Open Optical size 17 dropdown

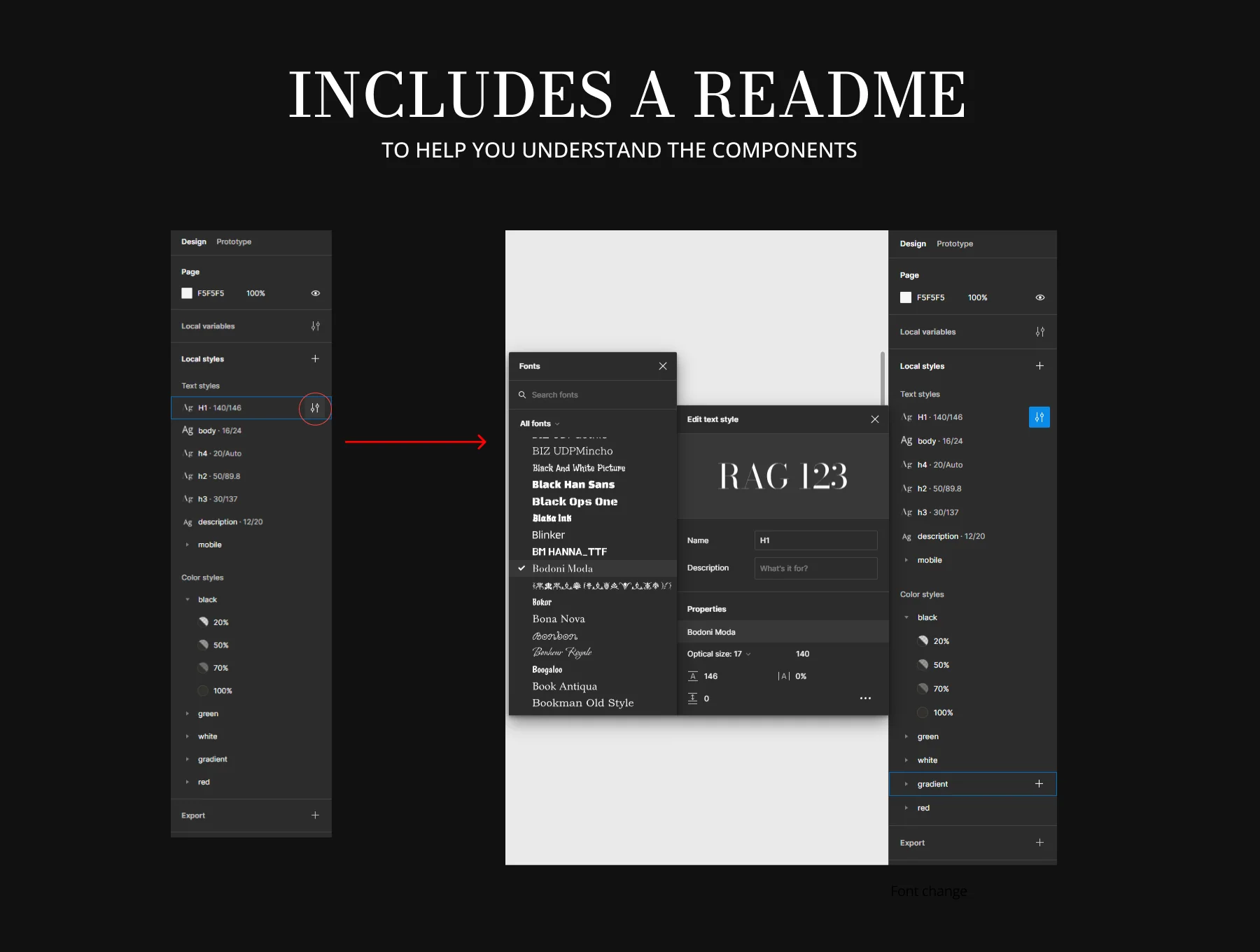click(719, 654)
